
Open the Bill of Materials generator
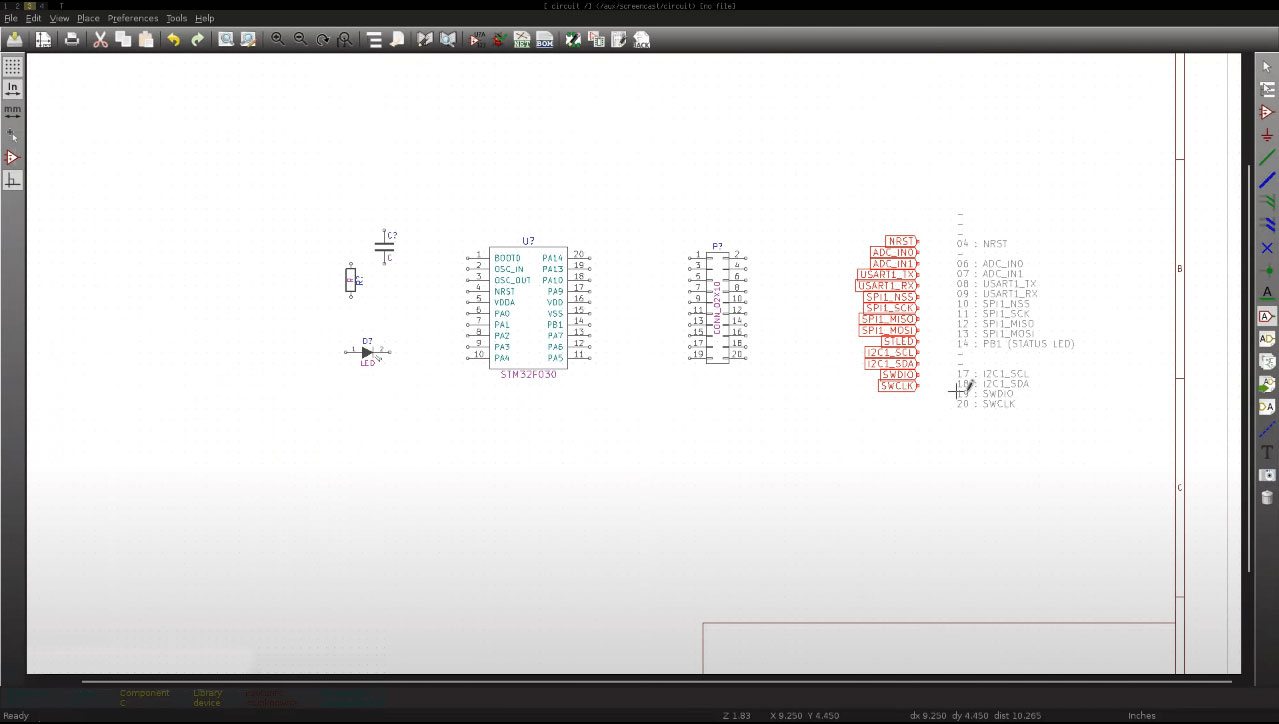(x=545, y=40)
